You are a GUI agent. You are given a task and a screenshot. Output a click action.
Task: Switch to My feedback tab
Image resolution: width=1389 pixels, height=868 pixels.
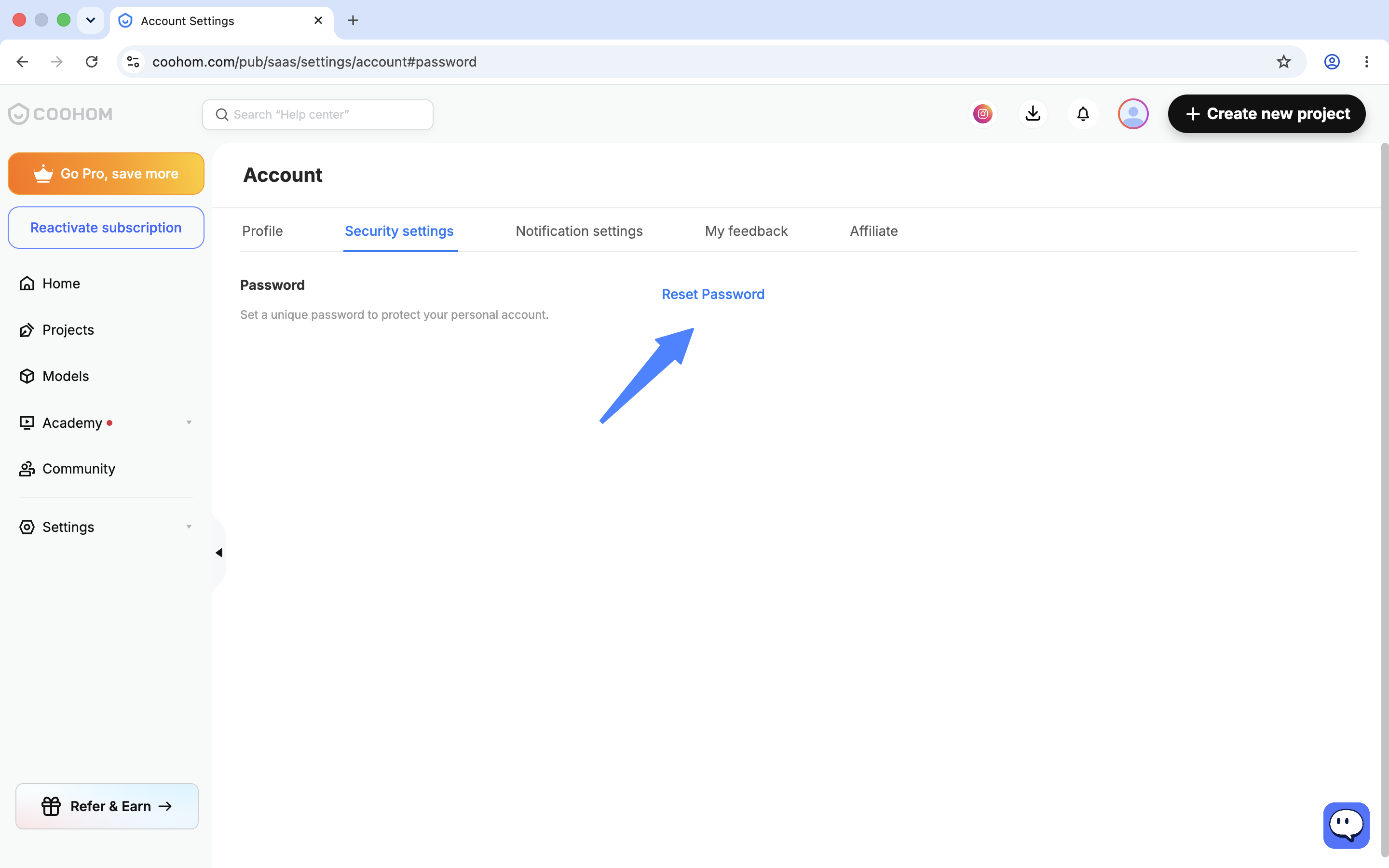point(746,231)
